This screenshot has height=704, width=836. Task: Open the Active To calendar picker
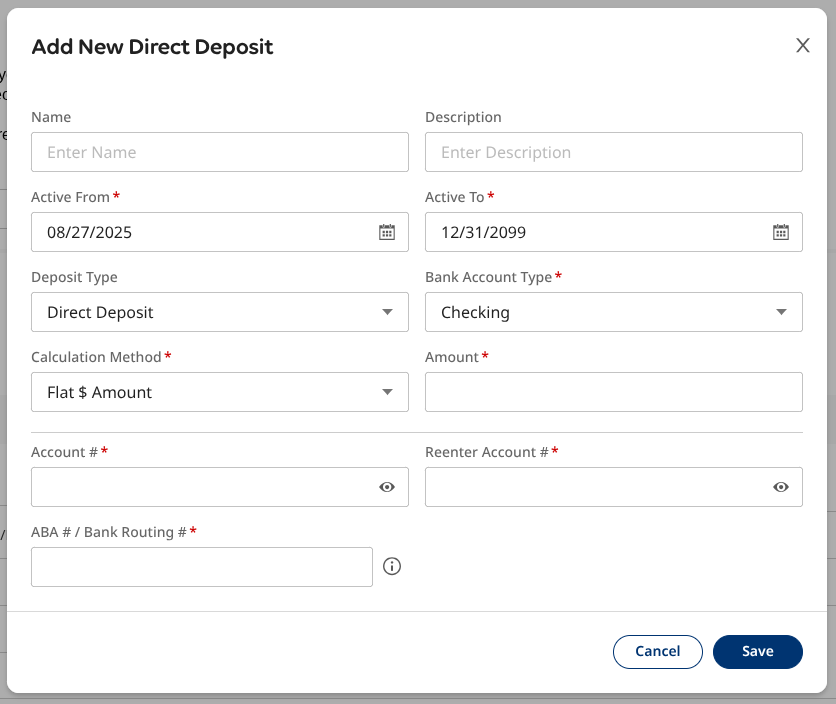tap(781, 232)
